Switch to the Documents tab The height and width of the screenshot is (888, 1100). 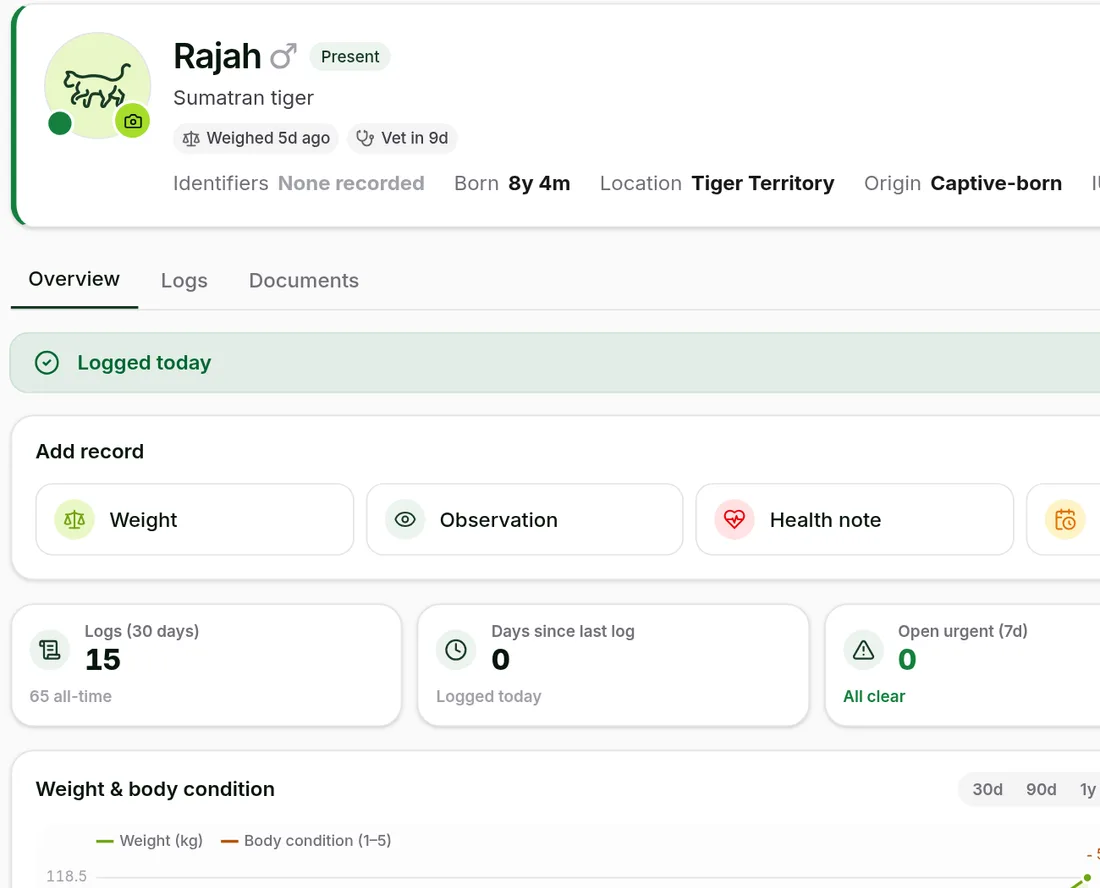click(304, 281)
